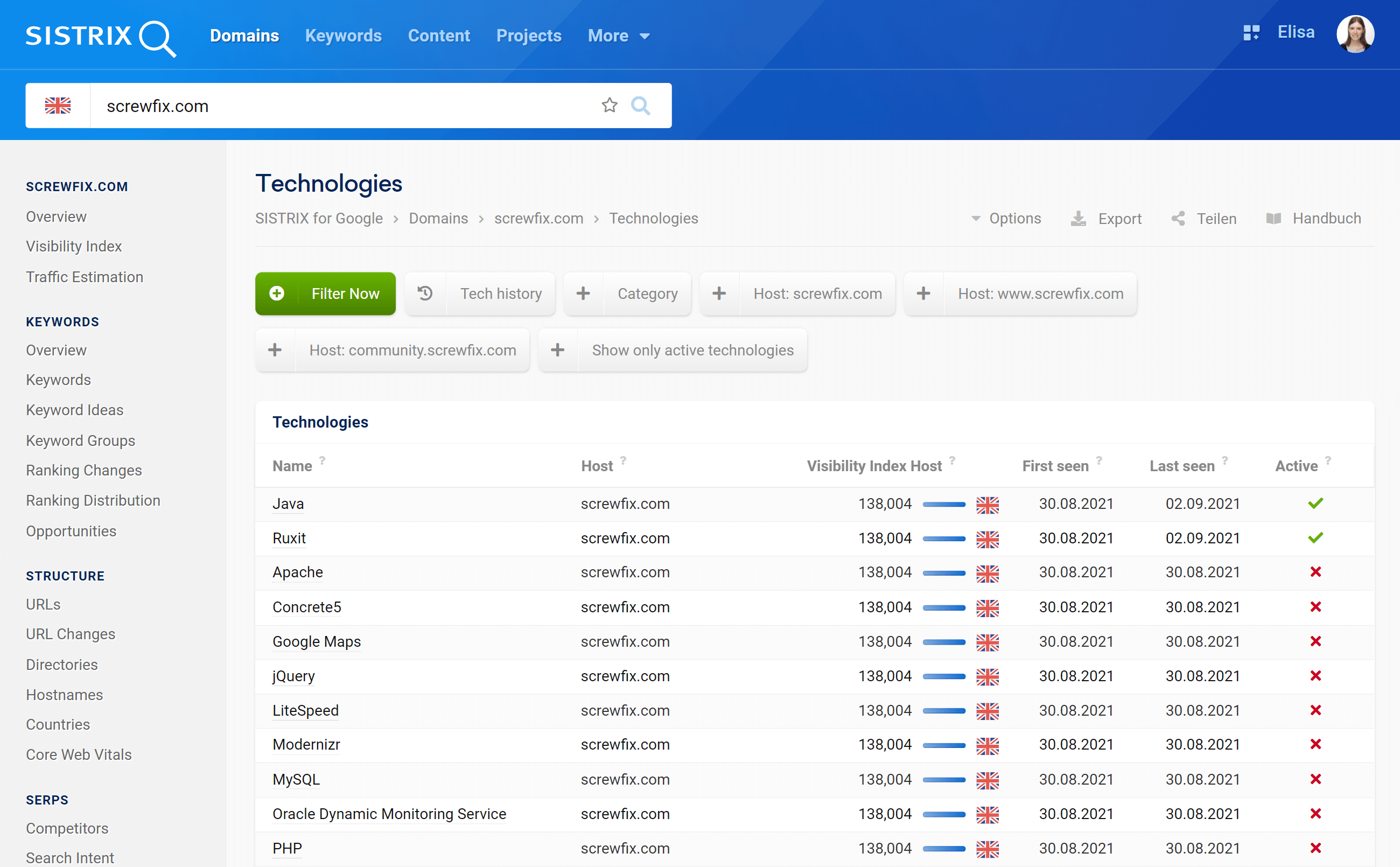This screenshot has width=1400, height=867.
Task: Expand the Category filter dropdown
Action: pyautogui.click(x=647, y=294)
